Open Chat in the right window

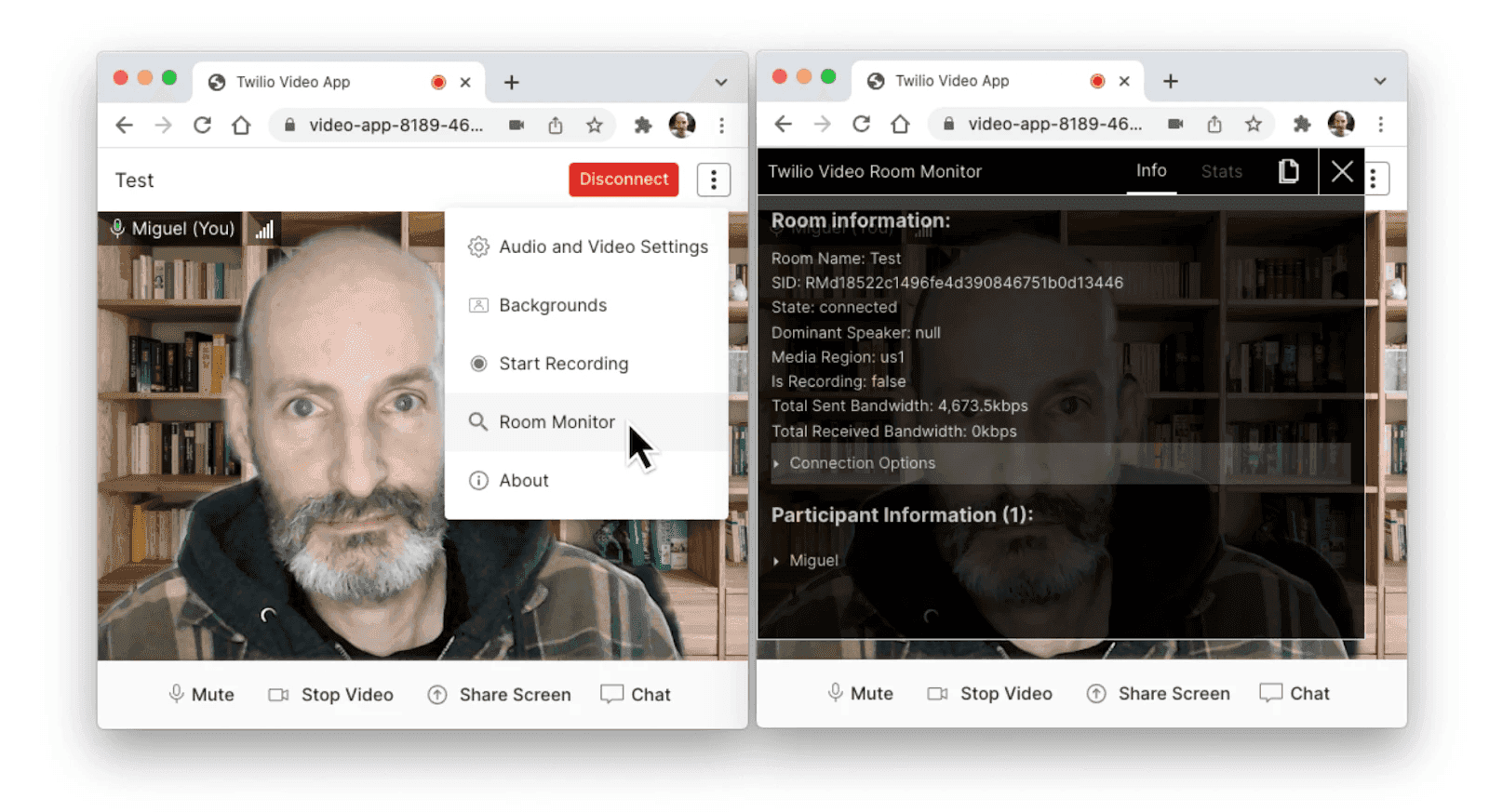[x=1294, y=694]
